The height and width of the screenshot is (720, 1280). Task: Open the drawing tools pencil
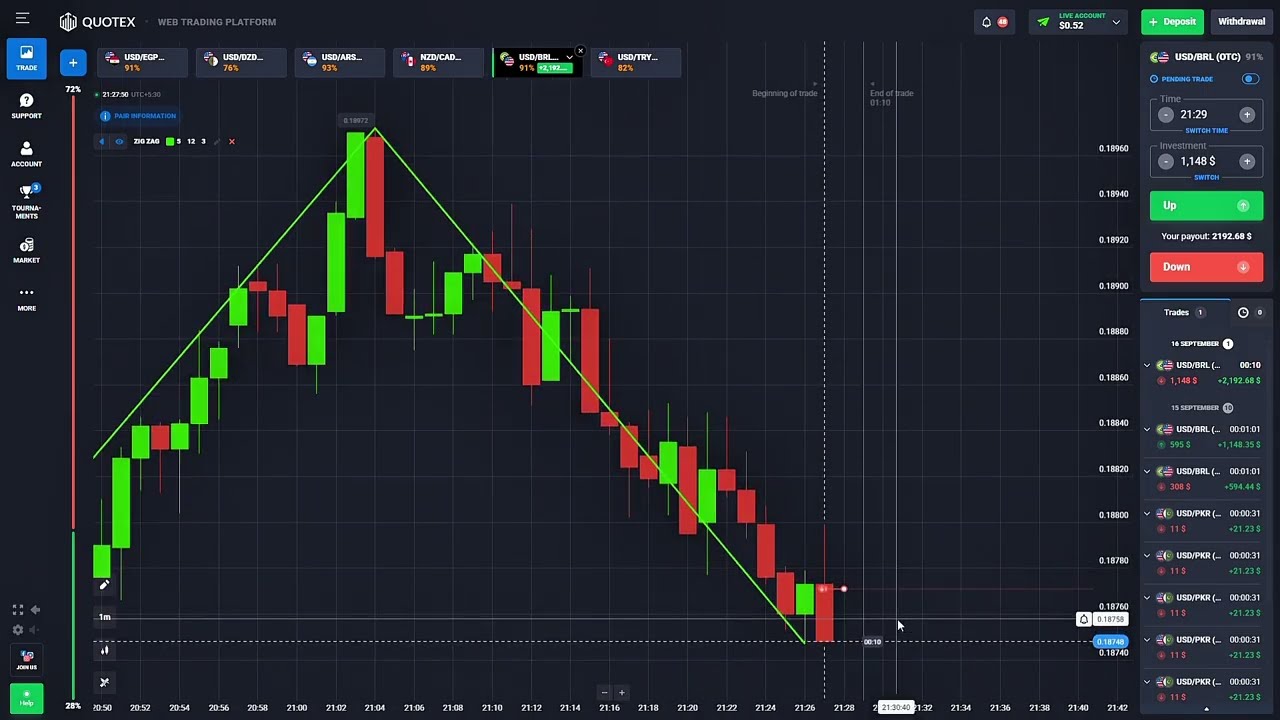coord(104,585)
